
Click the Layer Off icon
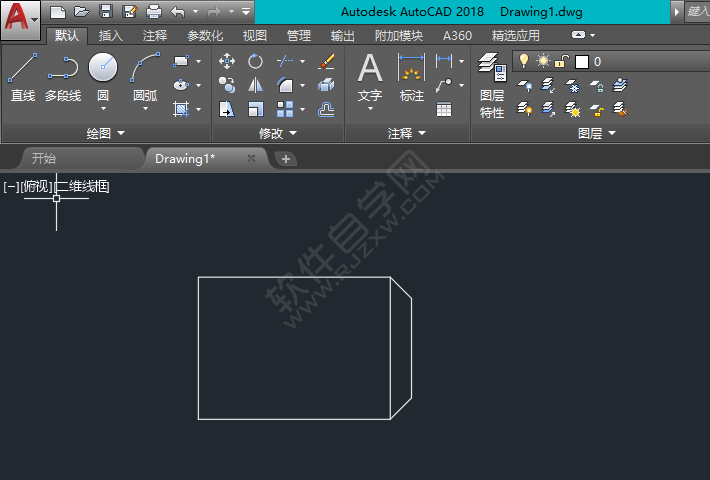tap(524, 85)
